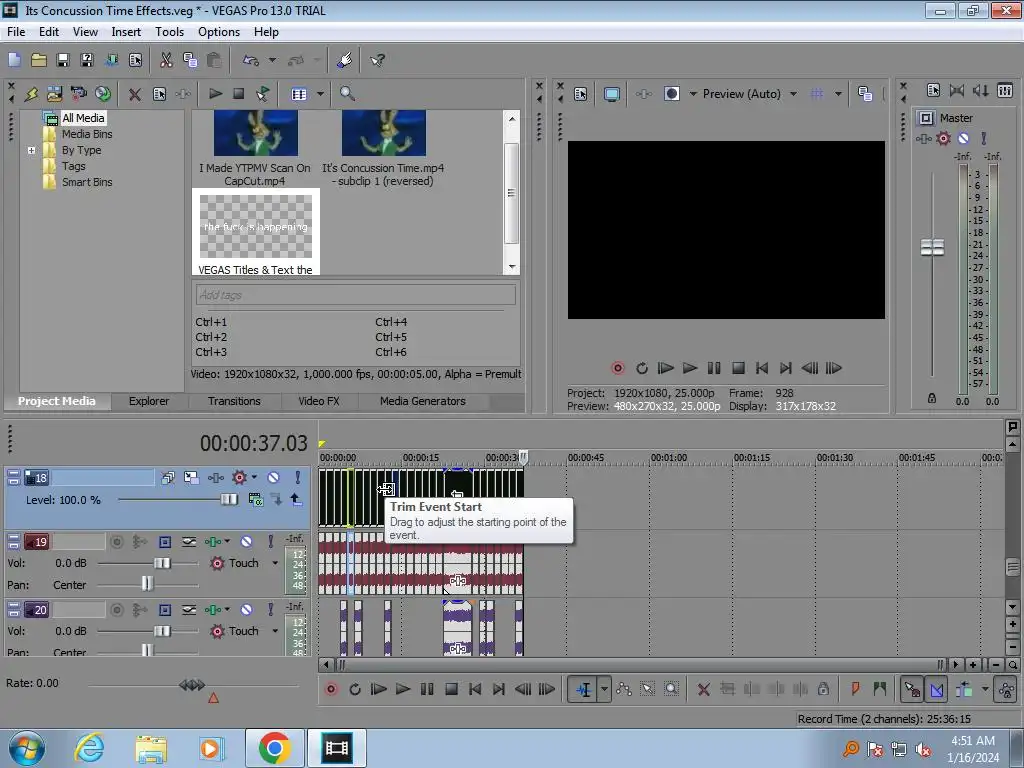1024x768 pixels.
Task: Switch to the Explorer tab
Action: tap(148, 401)
